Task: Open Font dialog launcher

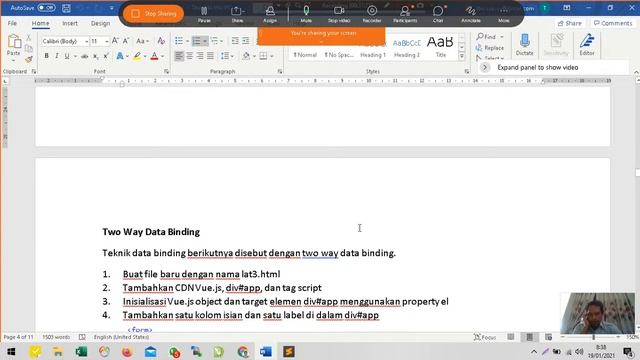Action: coord(166,71)
